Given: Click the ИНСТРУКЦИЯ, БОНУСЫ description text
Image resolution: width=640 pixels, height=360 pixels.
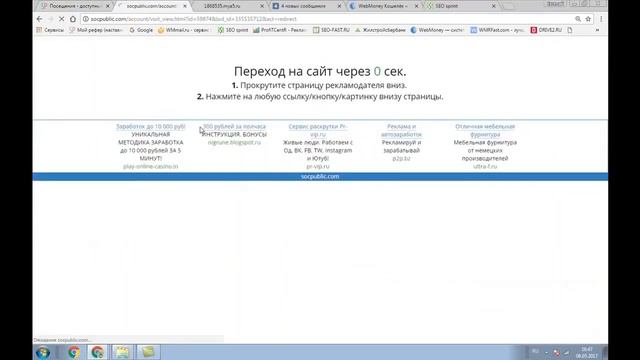Looking at the screenshot, I should click(234, 134).
